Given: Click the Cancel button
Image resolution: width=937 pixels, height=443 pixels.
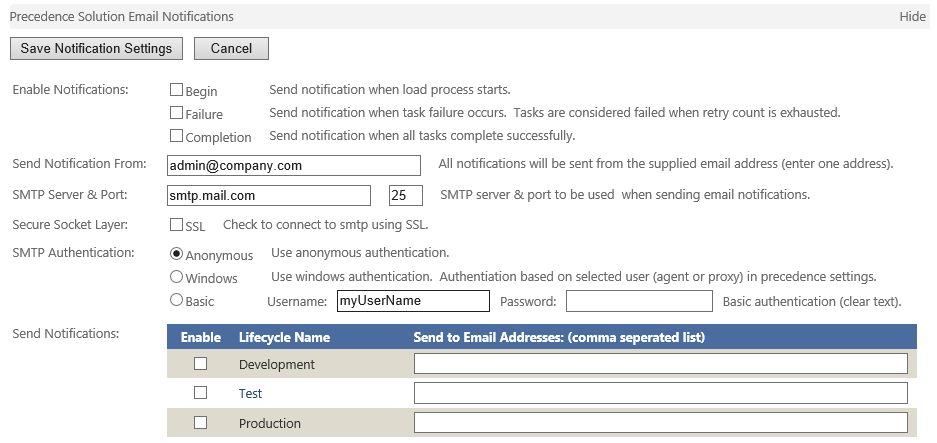Looking at the screenshot, I should tap(231, 48).
